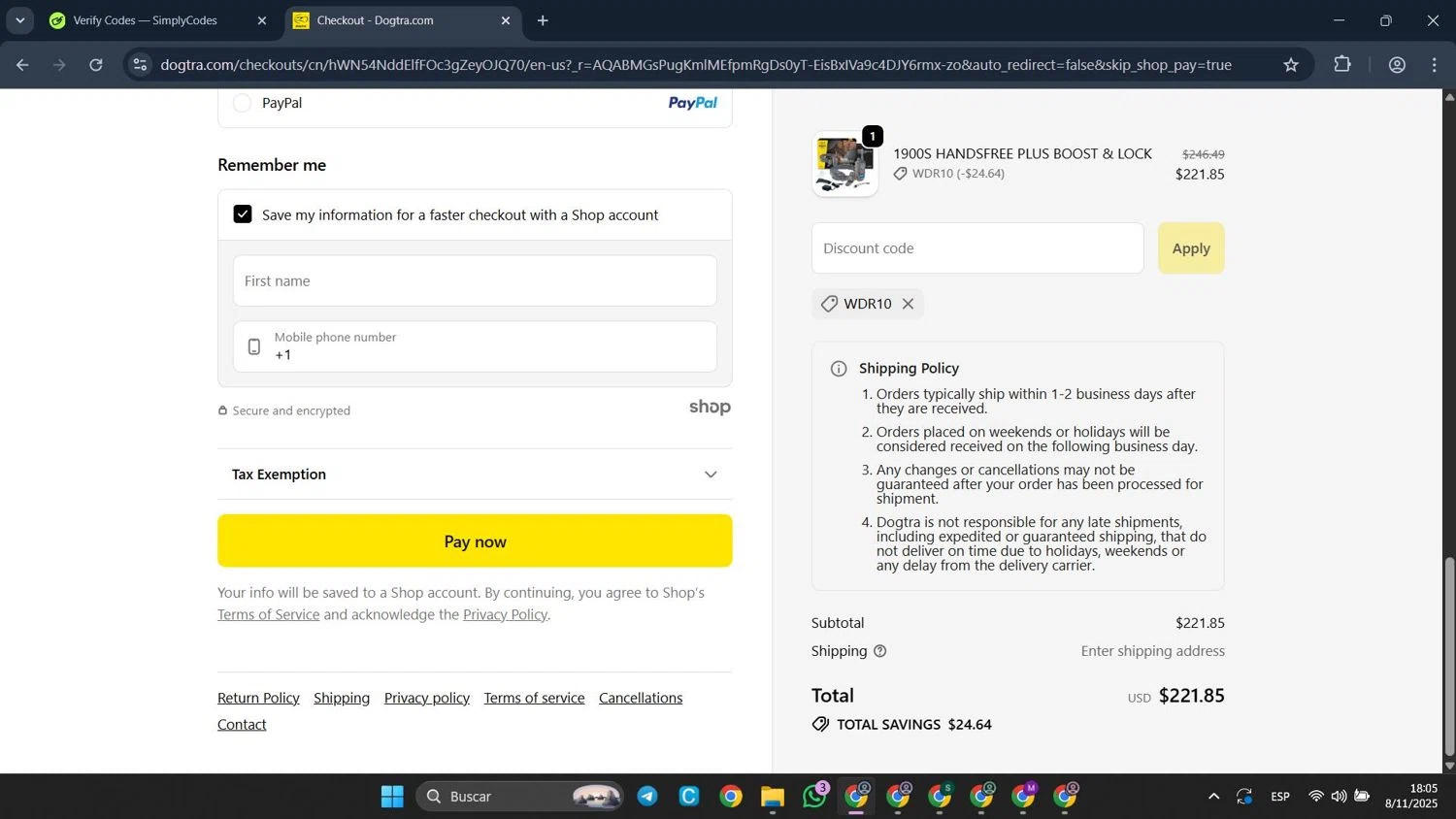Click the battery tray icon

[1362, 797]
